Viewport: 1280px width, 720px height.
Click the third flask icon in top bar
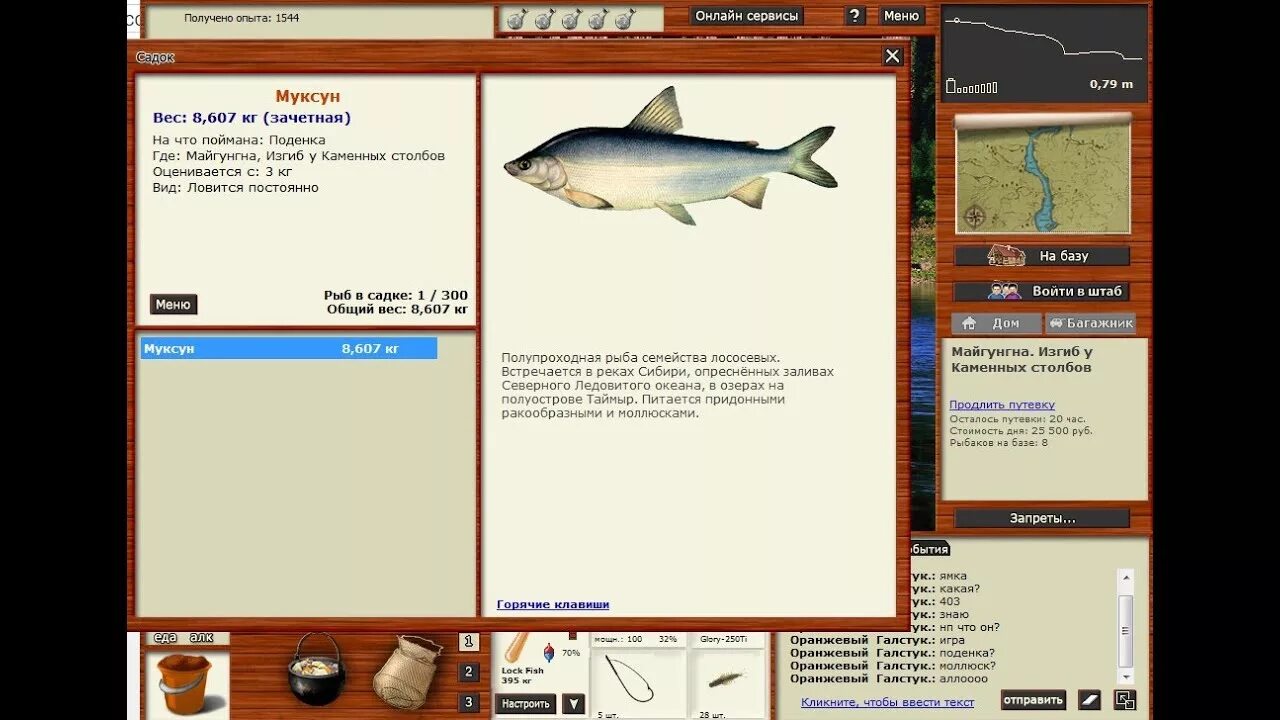(571, 19)
